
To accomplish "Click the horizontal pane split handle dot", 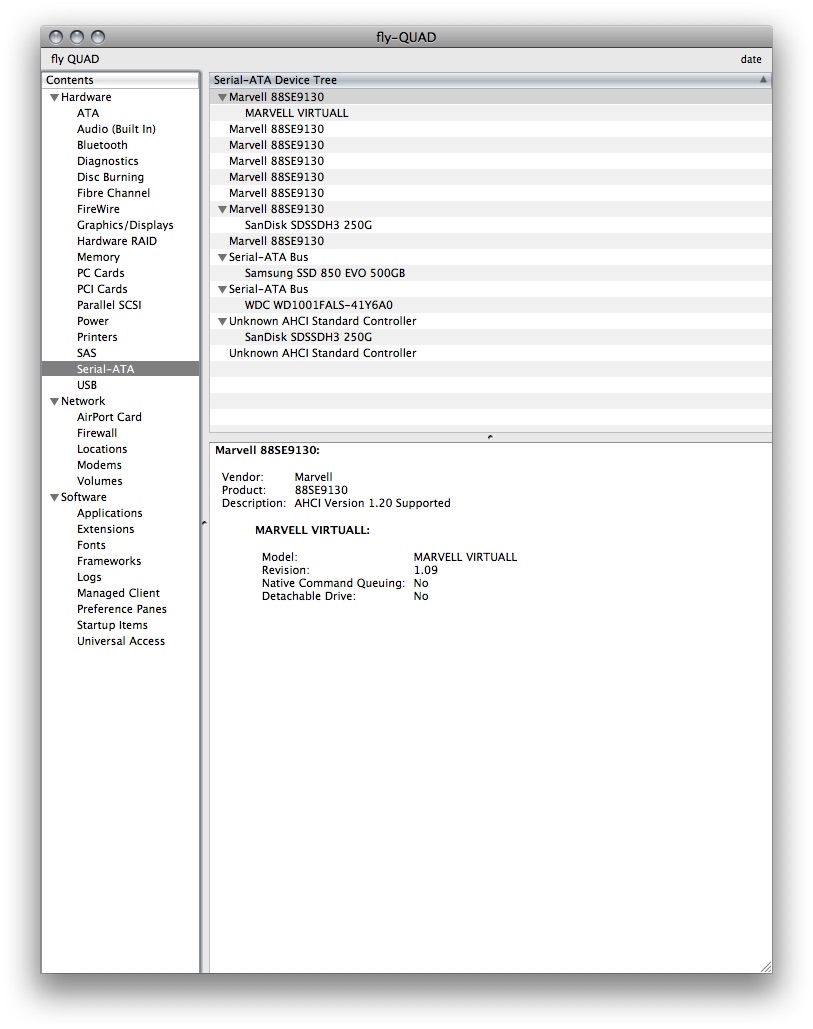I will tap(490, 437).
